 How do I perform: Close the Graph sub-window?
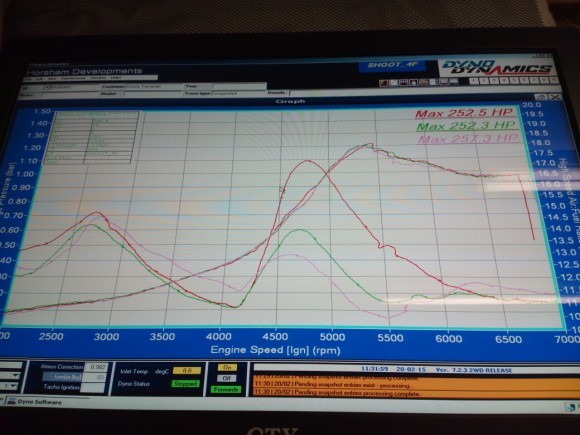555,97
